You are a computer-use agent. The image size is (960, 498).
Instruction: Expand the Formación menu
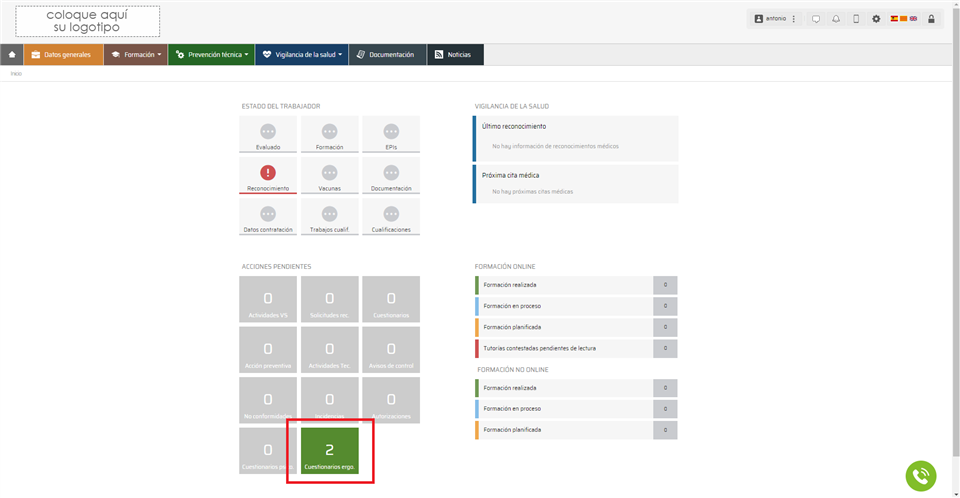coord(136,55)
